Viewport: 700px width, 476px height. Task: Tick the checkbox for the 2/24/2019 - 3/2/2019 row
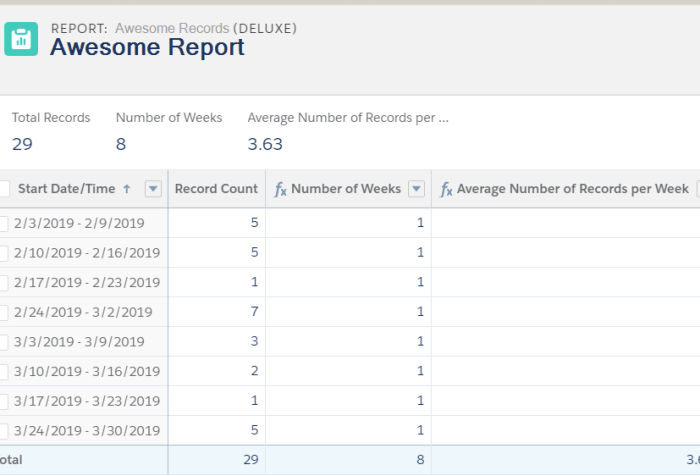point(4,312)
